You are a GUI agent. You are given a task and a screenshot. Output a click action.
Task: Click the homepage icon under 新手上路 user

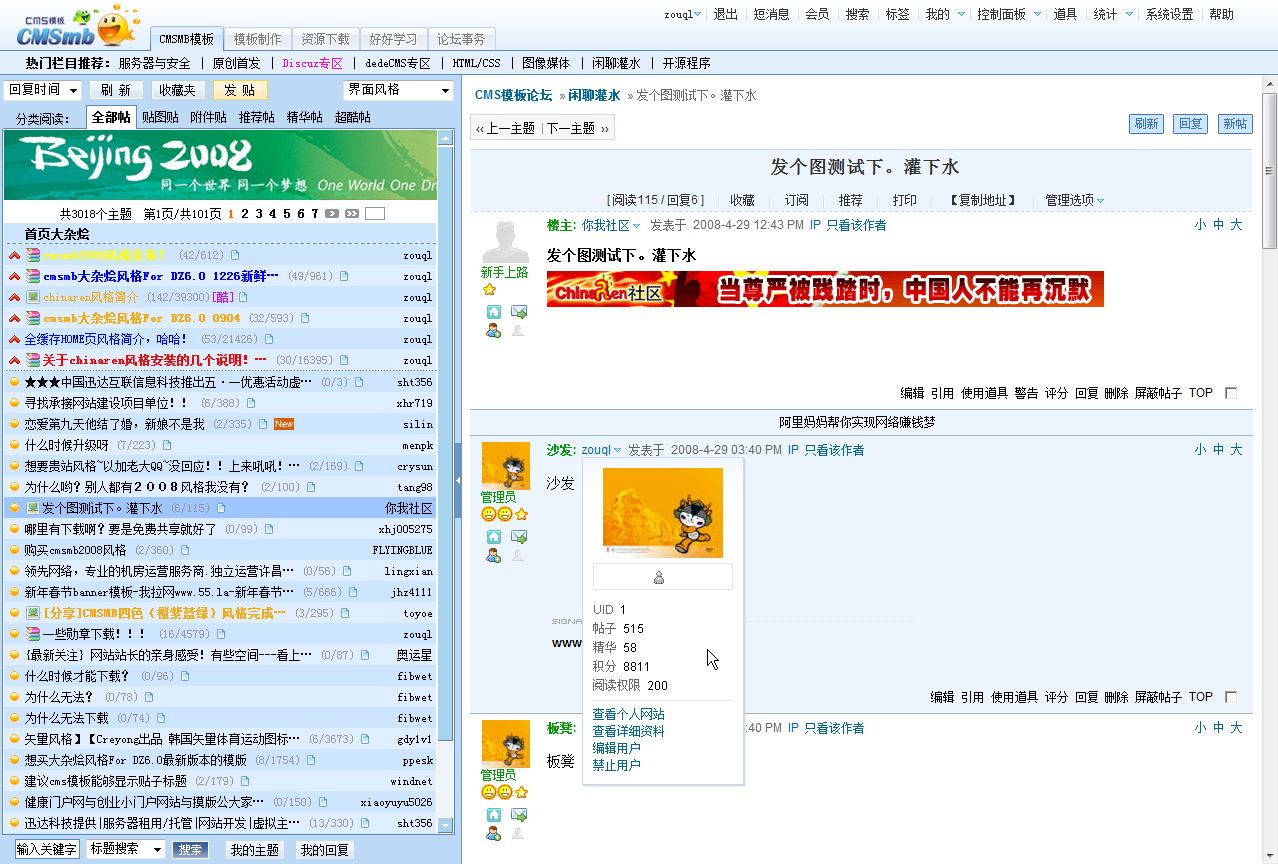pyautogui.click(x=494, y=312)
